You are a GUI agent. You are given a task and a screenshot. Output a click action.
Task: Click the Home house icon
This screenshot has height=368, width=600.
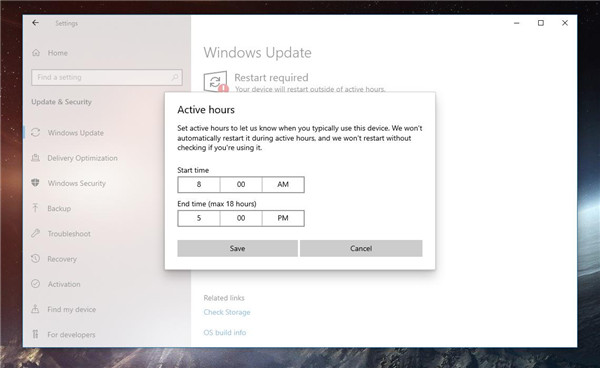(x=36, y=53)
